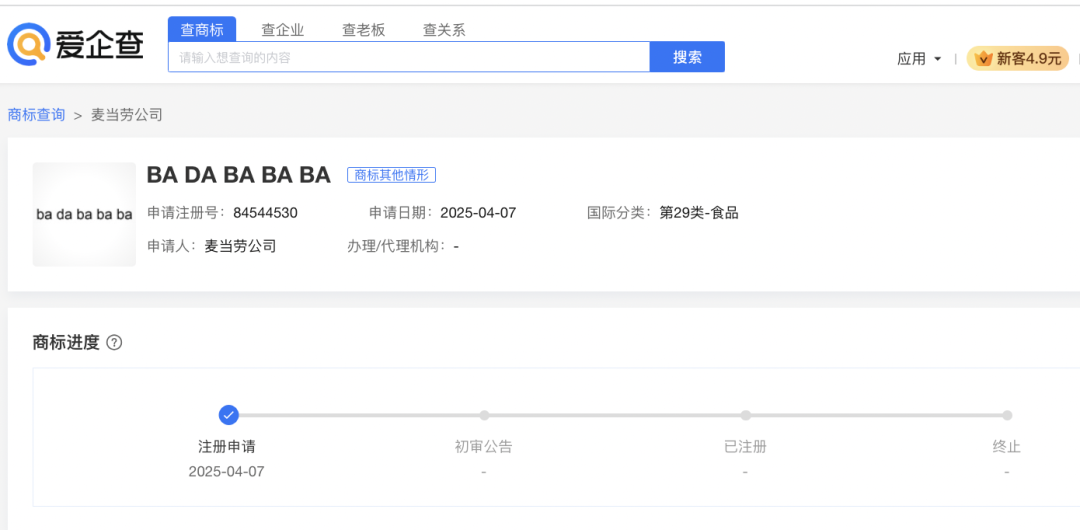This screenshot has height=530, width=1080.
Task: Click the 商标进度 section heading
Action: click(66, 343)
